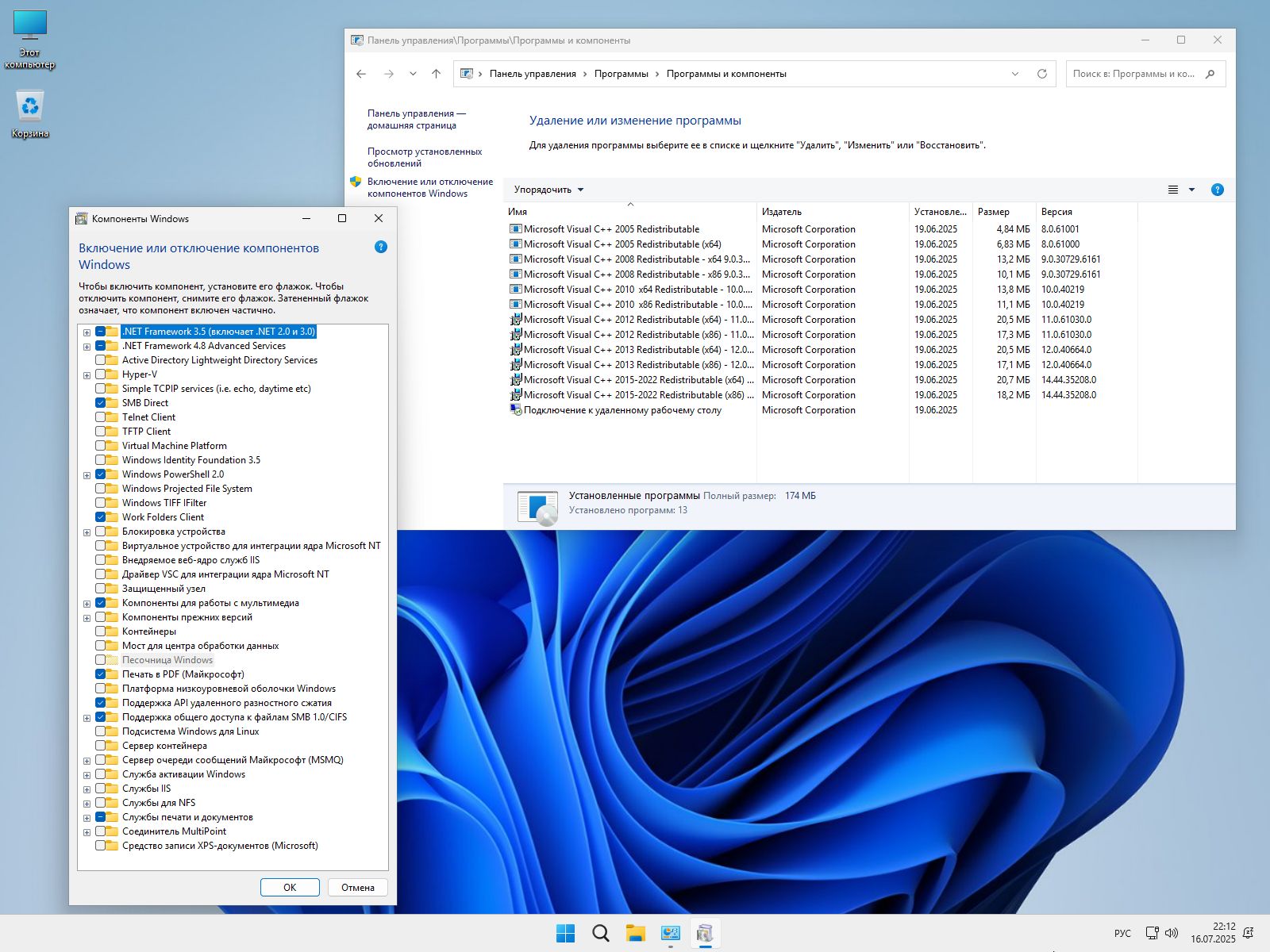Open File Explorer from taskbar
The image size is (1270, 952).
pos(636,934)
